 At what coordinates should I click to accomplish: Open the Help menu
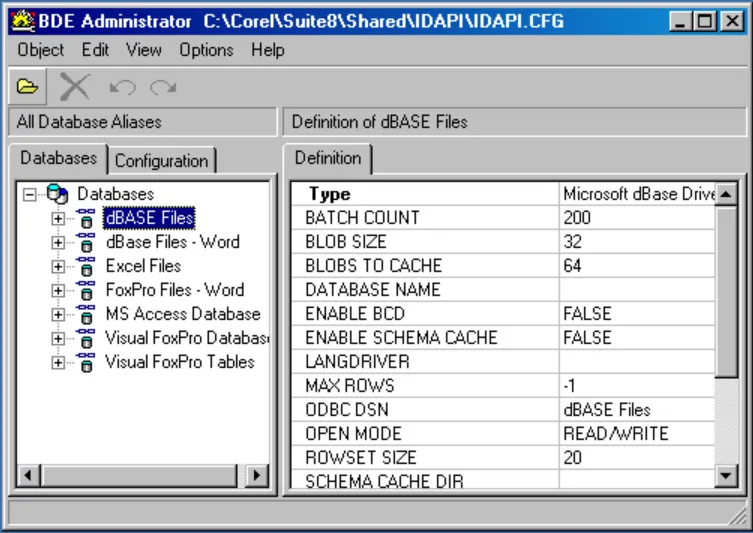point(267,50)
